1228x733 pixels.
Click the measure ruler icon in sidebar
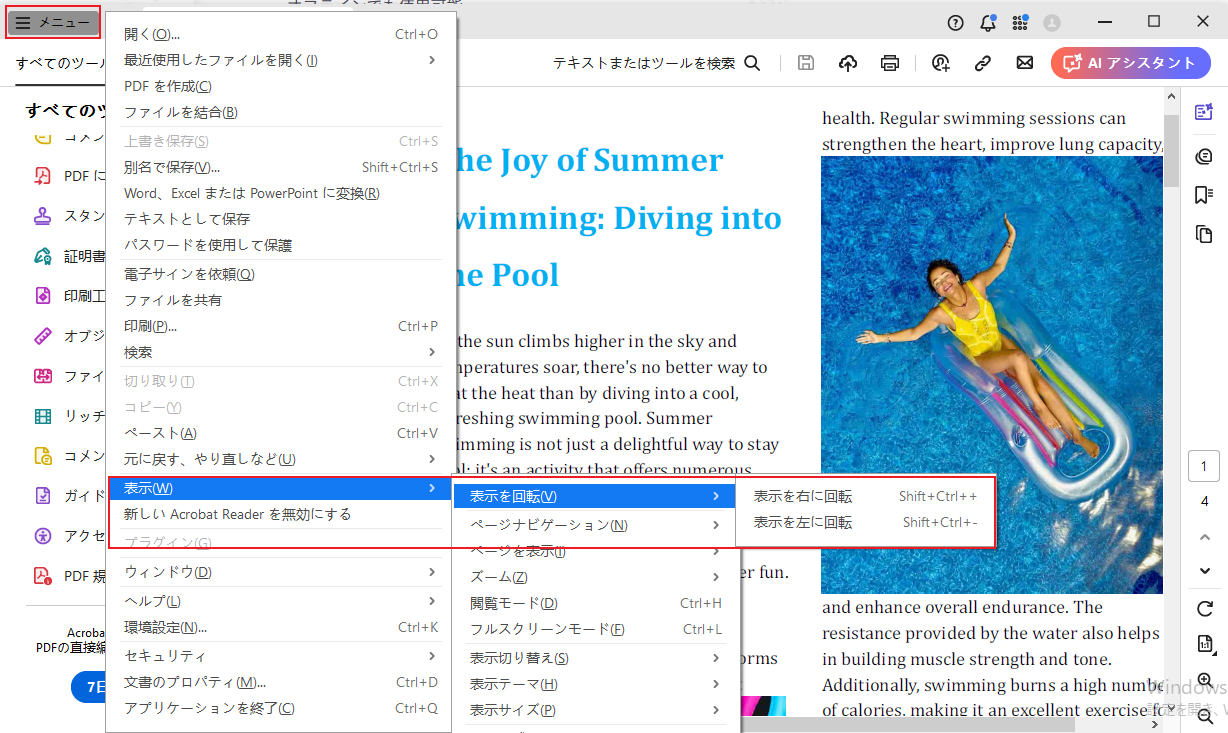click(43, 336)
